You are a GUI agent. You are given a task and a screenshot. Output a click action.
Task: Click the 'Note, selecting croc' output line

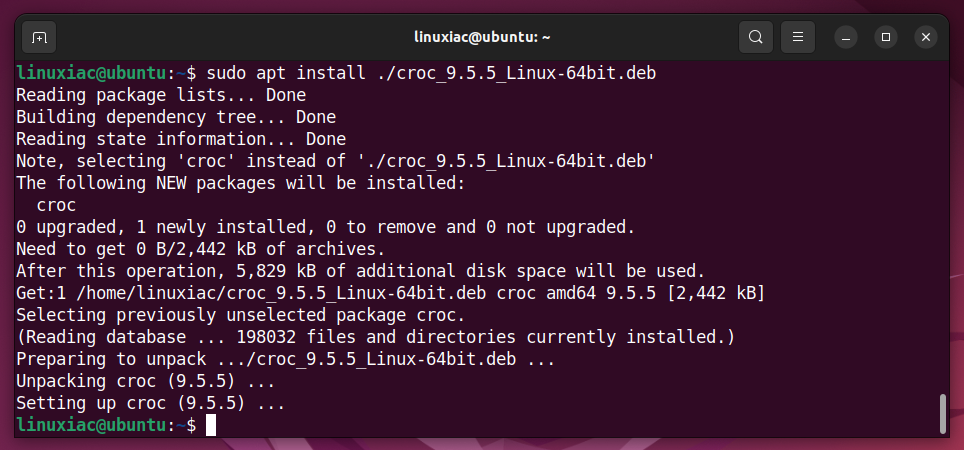(x=336, y=162)
